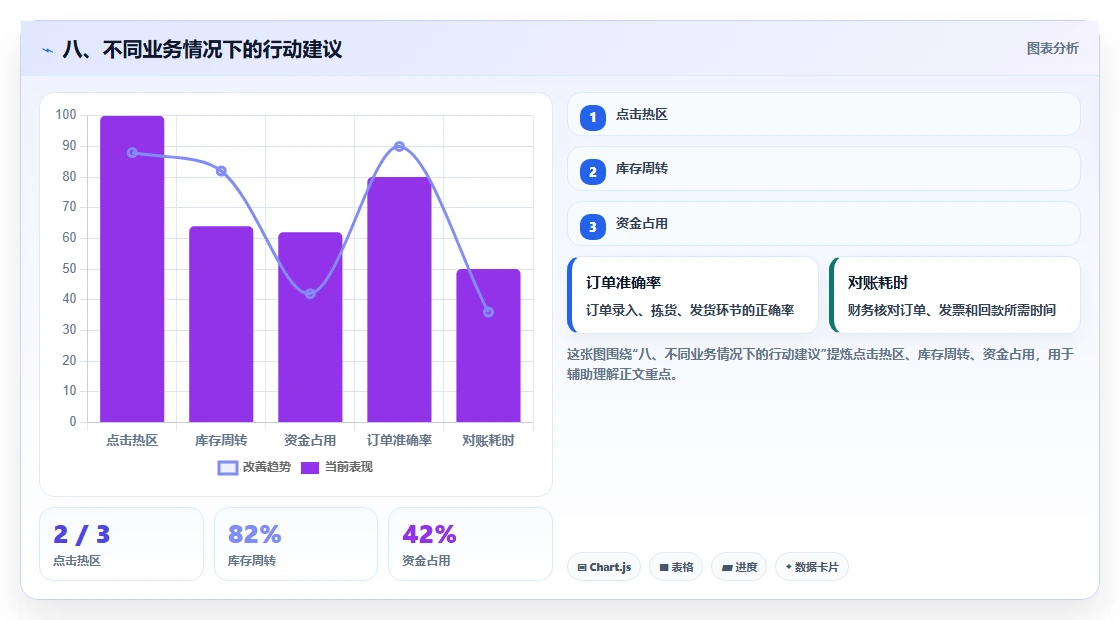The width and height of the screenshot is (1120, 620).
Task: Open the 对账耗时 card
Action: coord(954,295)
